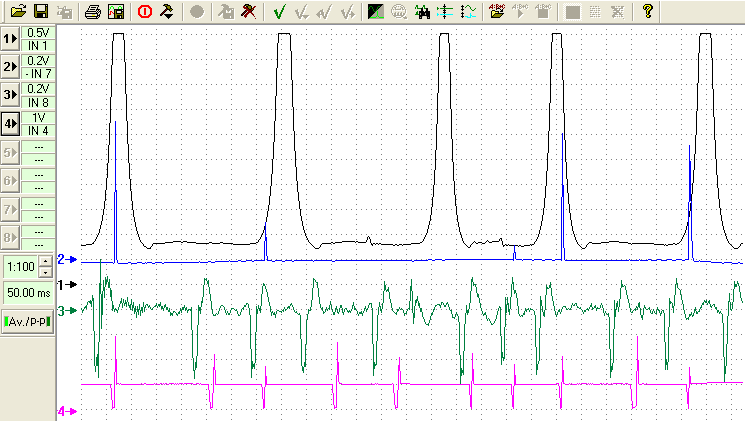Click the grayed oscilloscope zoom icon
The width and height of the screenshot is (745, 421).
(399, 11)
